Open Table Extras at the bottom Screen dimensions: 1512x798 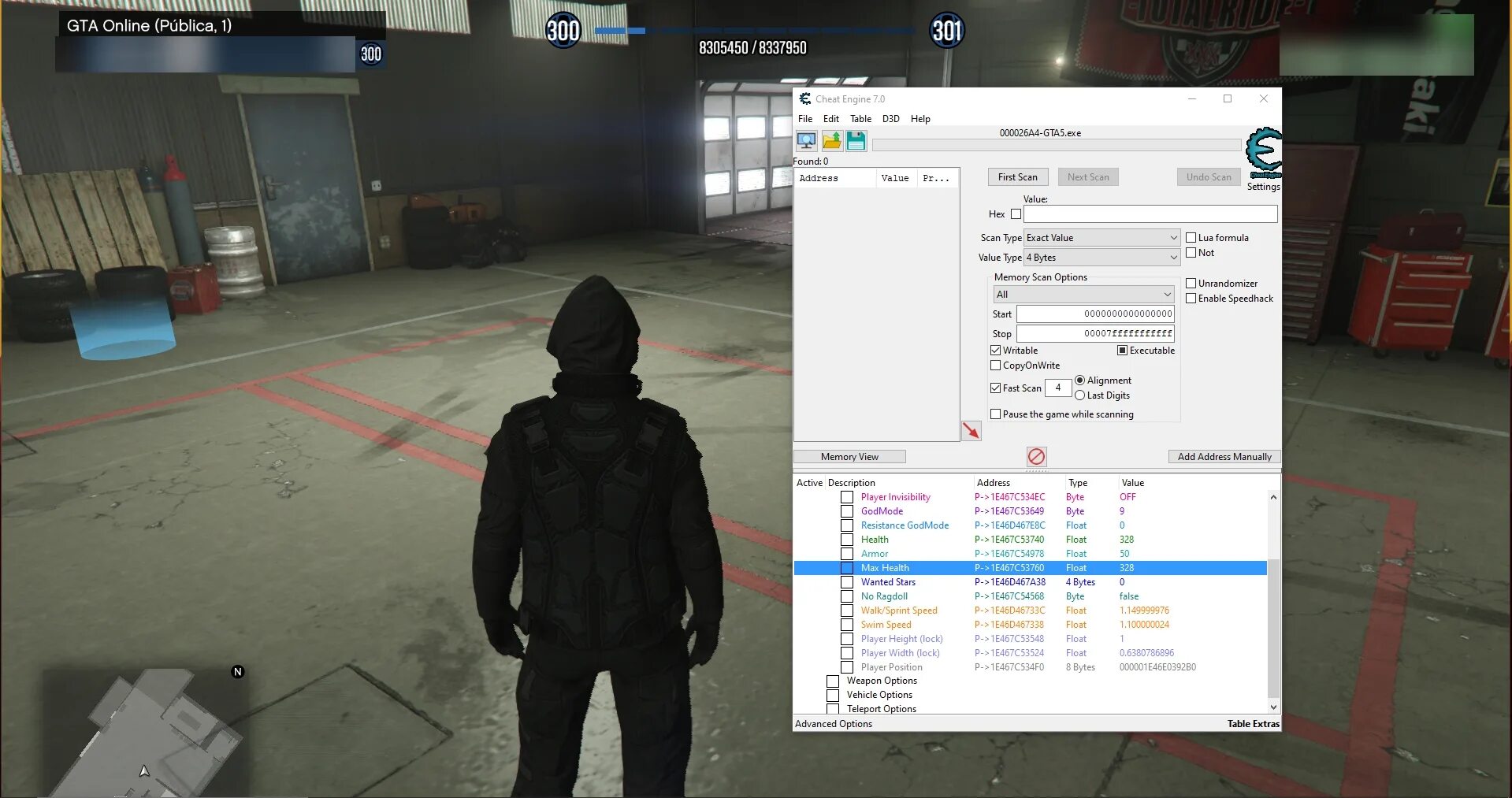[x=1253, y=724]
